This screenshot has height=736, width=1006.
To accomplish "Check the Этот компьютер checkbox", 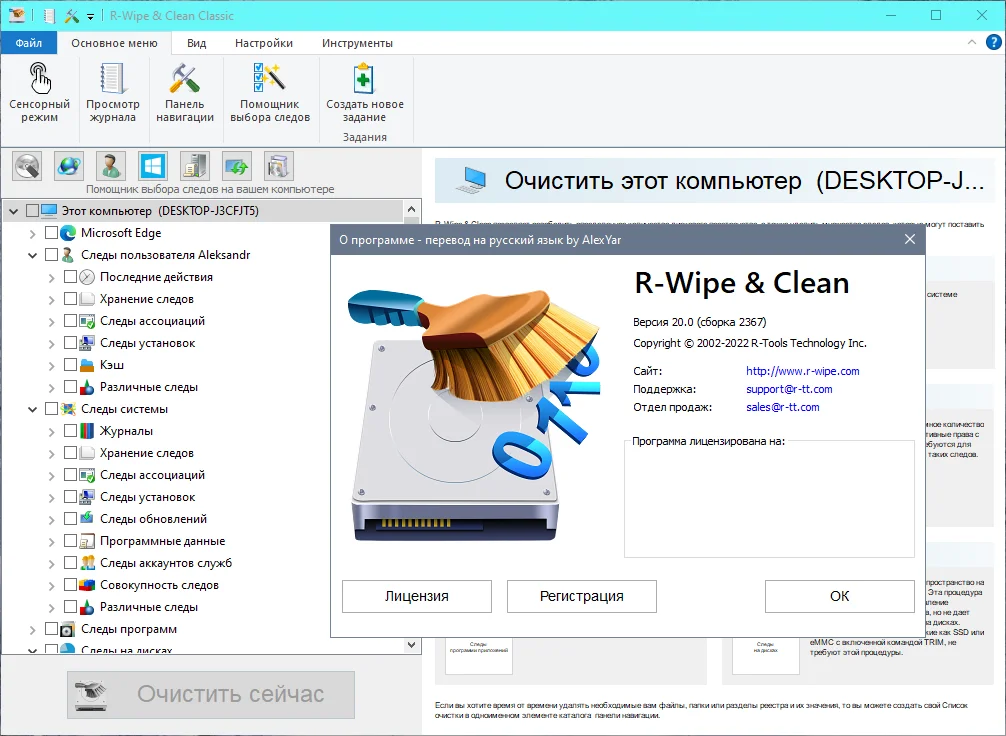I will pos(32,210).
